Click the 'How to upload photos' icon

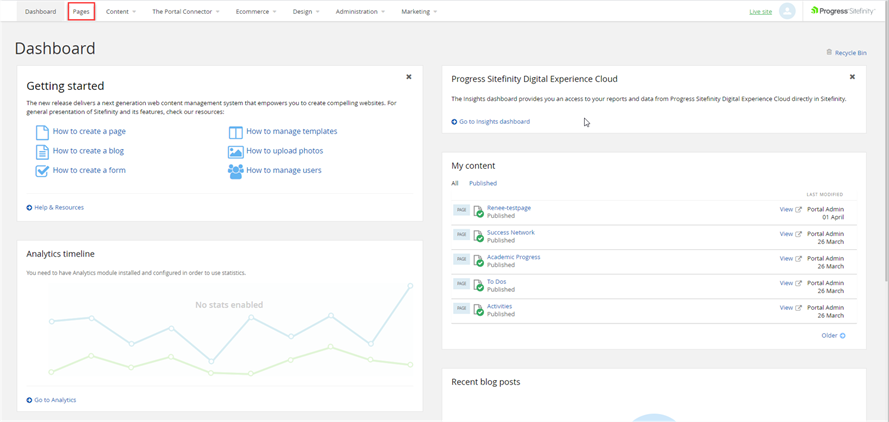(x=236, y=151)
